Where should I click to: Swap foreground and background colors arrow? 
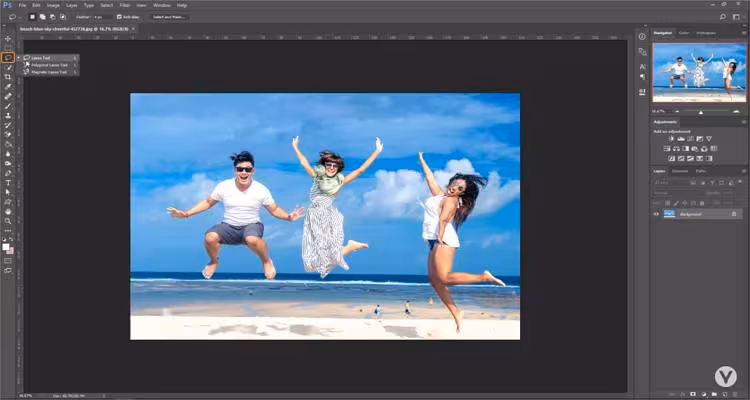[x=11, y=241]
